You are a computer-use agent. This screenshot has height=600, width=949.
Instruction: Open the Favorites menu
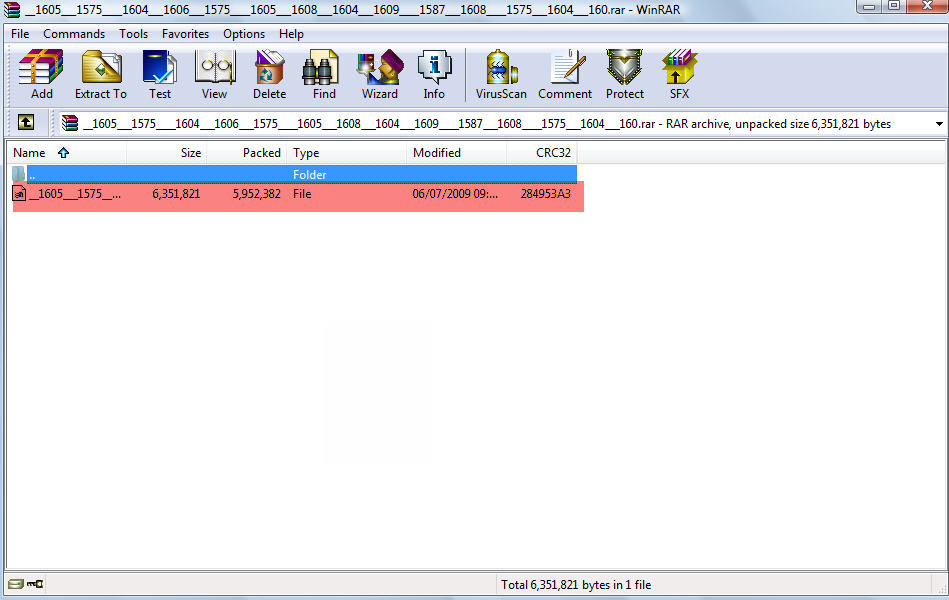(185, 34)
